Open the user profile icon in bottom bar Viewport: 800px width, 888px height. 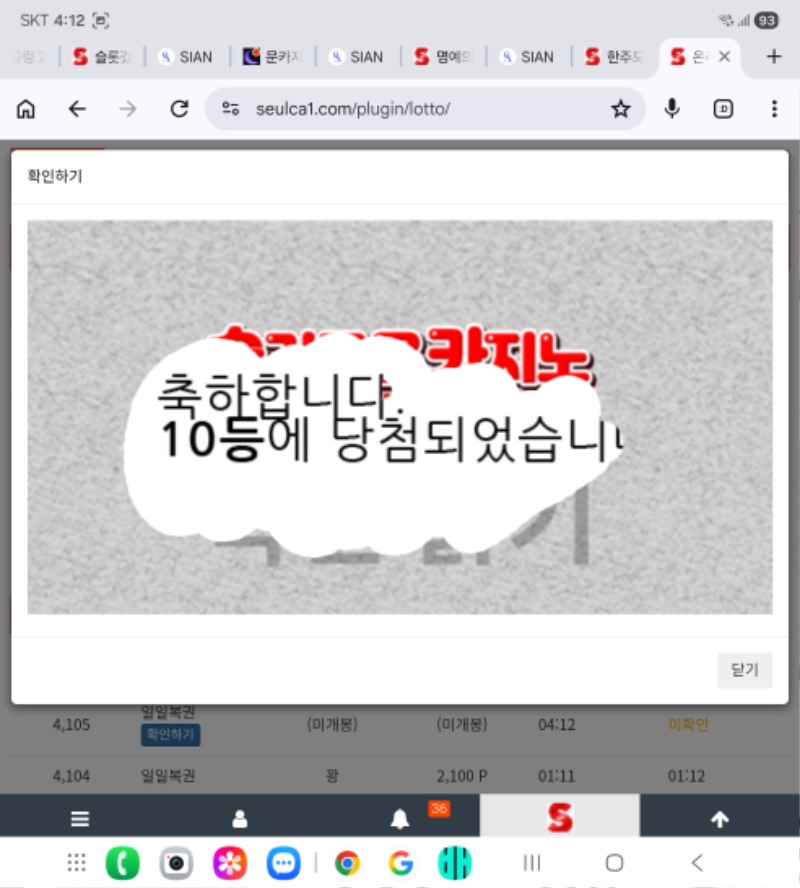tap(240, 819)
